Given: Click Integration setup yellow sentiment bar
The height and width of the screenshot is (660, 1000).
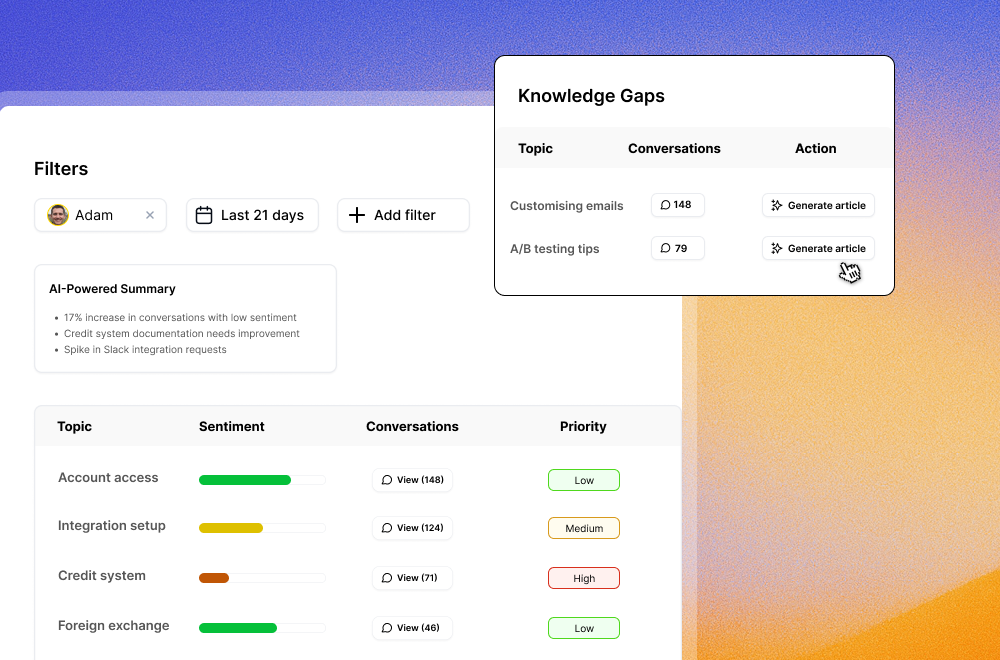Looking at the screenshot, I should (231, 528).
